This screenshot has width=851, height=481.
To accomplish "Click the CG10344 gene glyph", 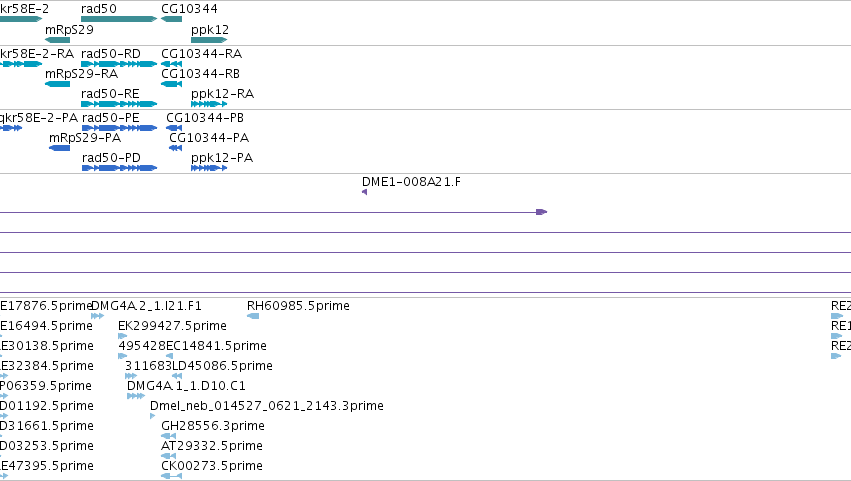I will click(x=172, y=19).
